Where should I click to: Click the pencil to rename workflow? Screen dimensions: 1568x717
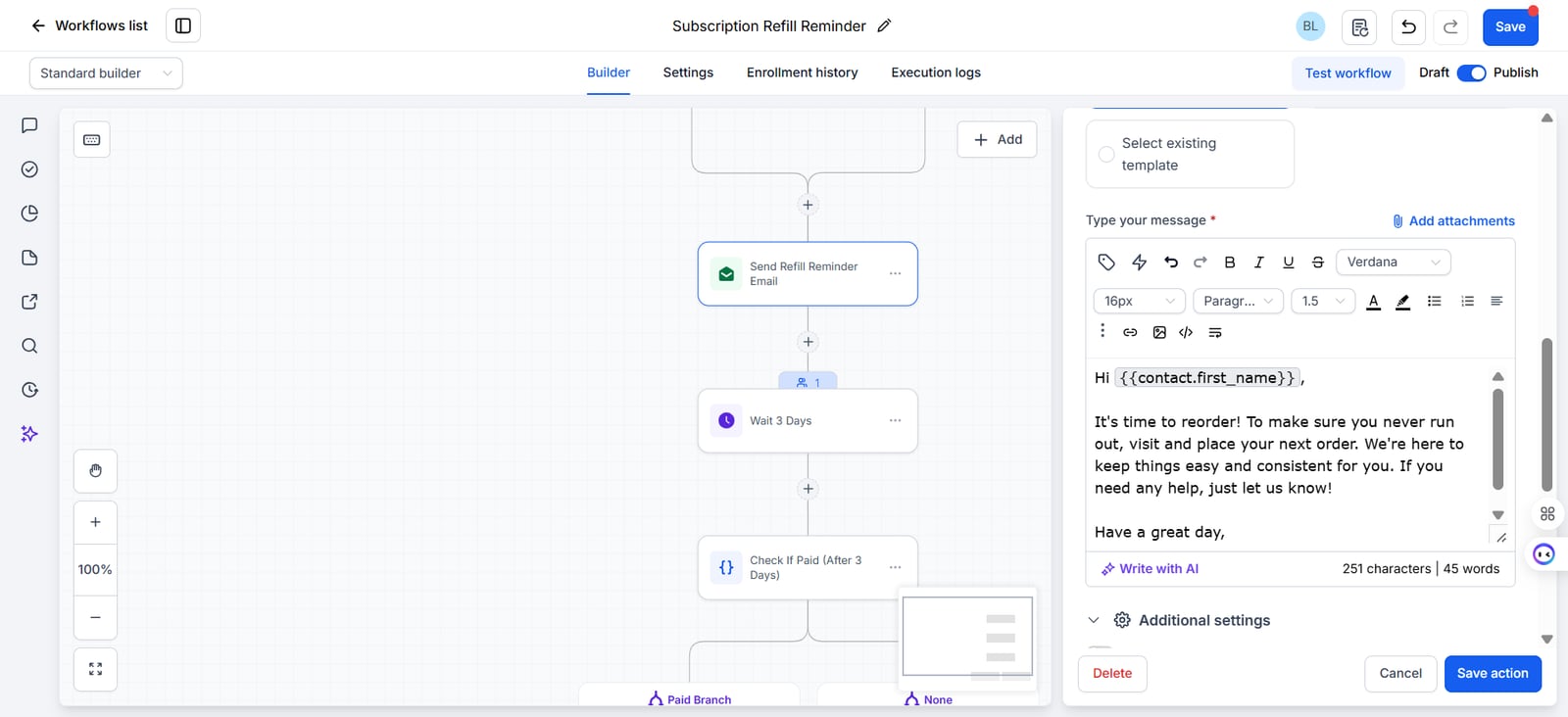pos(884,25)
